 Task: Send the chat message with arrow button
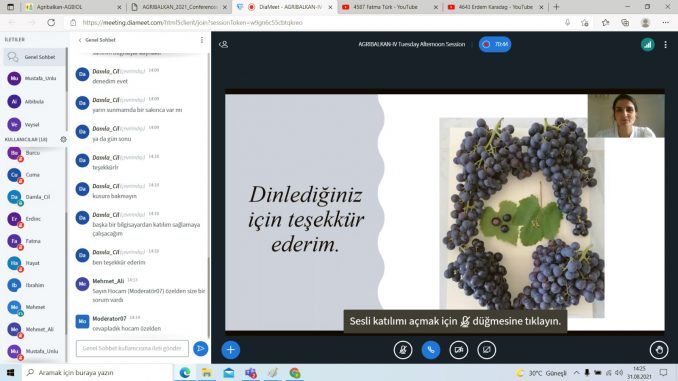point(200,348)
